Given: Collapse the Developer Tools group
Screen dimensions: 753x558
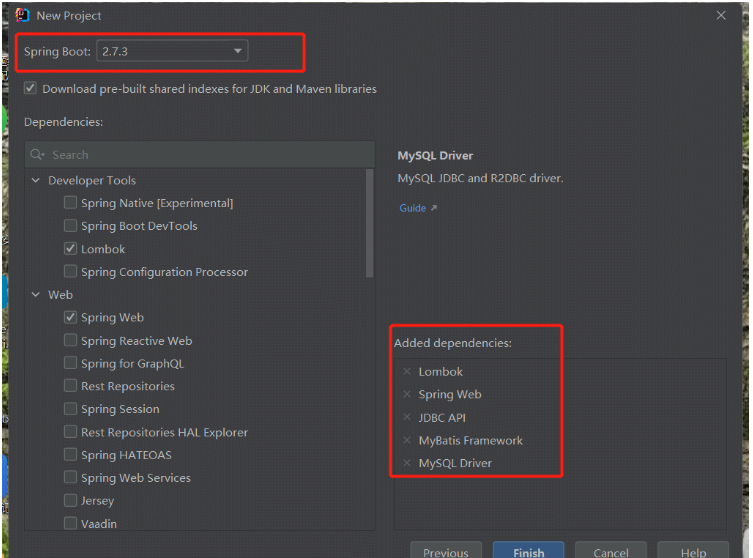Looking at the screenshot, I should (36, 181).
